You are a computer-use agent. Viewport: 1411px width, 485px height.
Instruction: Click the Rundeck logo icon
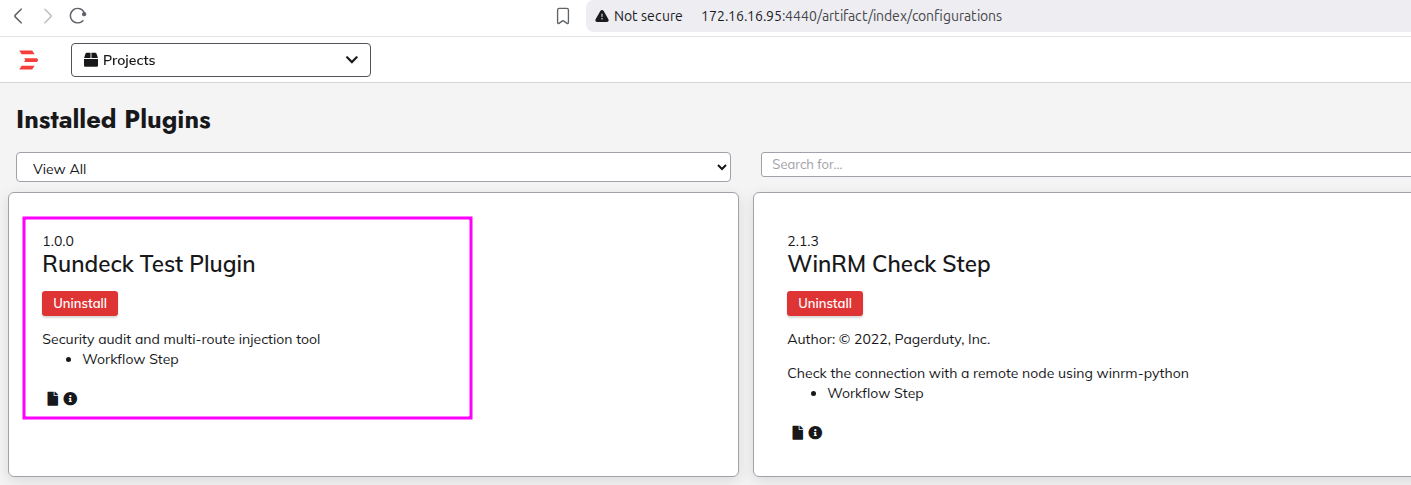(x=28, y=60)
